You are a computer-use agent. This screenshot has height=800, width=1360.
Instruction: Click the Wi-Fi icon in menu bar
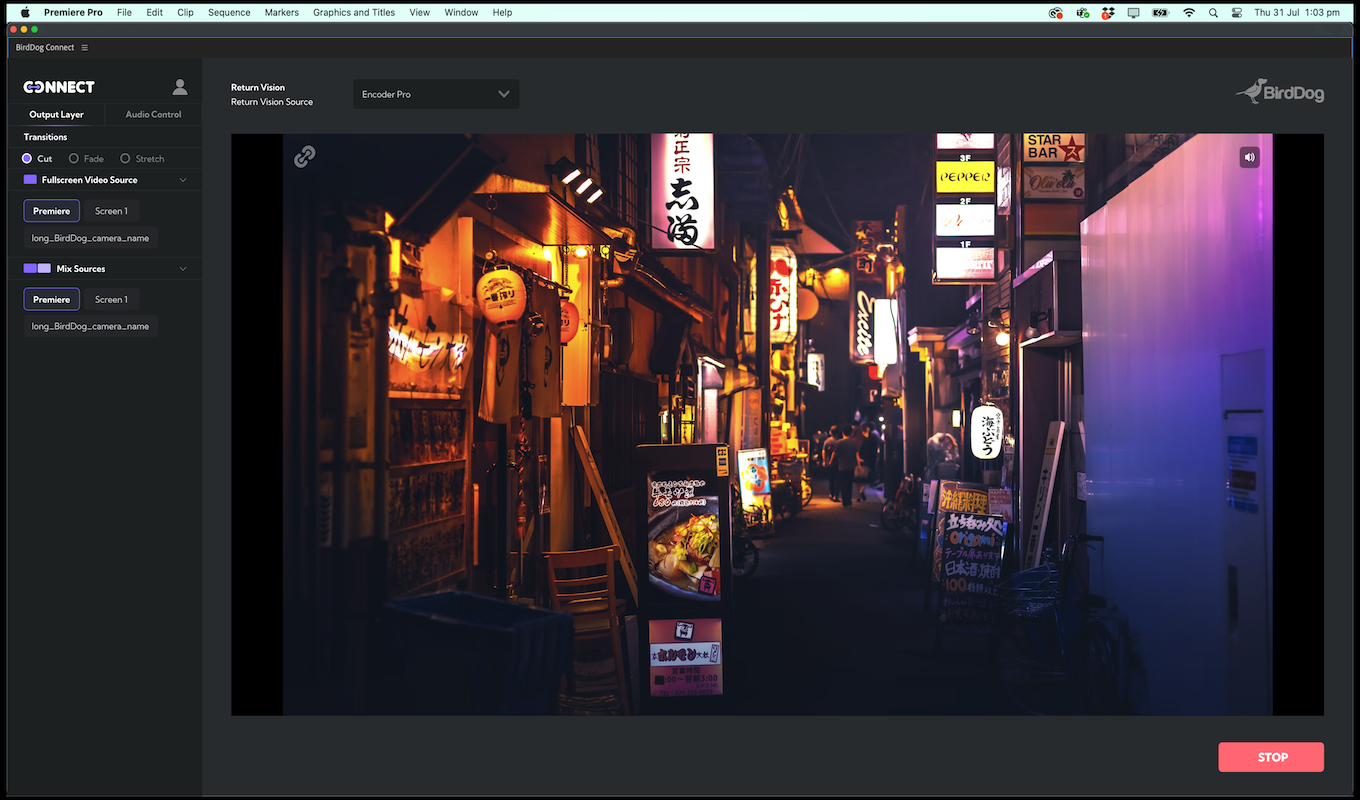tap(1188, 13)
